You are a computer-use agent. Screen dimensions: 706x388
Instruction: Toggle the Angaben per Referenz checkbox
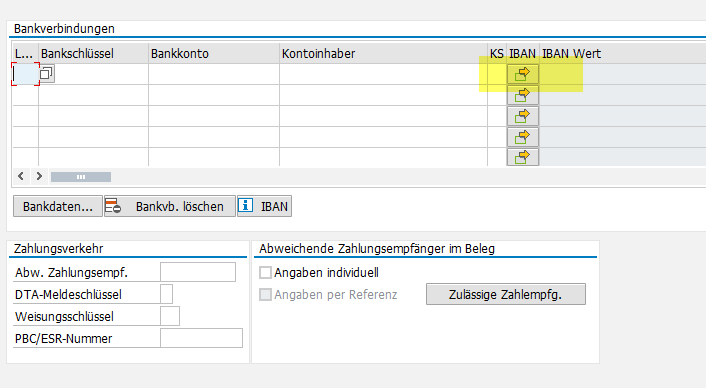pos(265,294)
